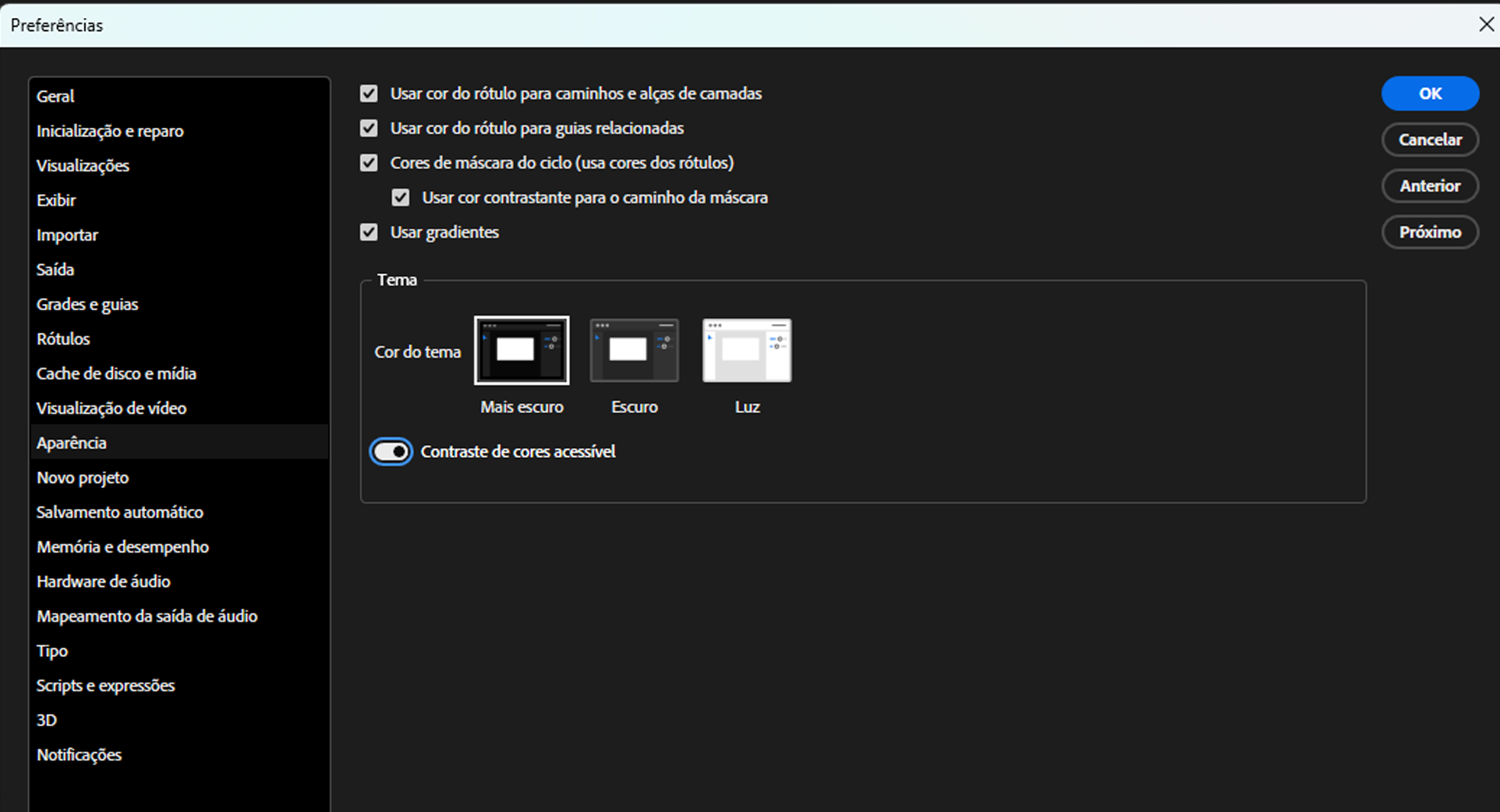Uncheck cor do rótulo para caminhos e alças
1500x812 pixels.
pyautogui.click(x=369, y=94)
